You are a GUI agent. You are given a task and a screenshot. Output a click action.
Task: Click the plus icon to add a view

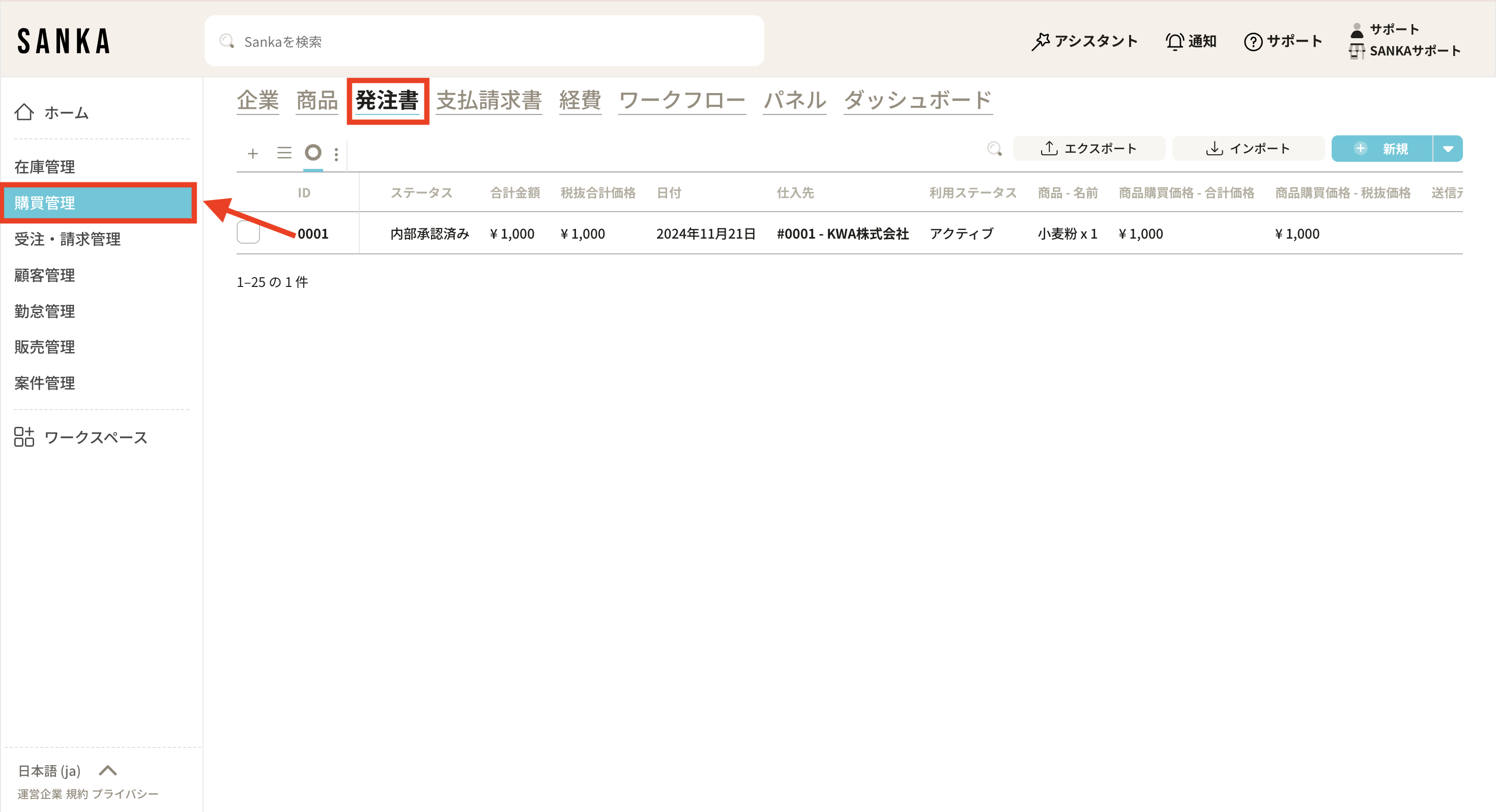click(x=252, y=153)
